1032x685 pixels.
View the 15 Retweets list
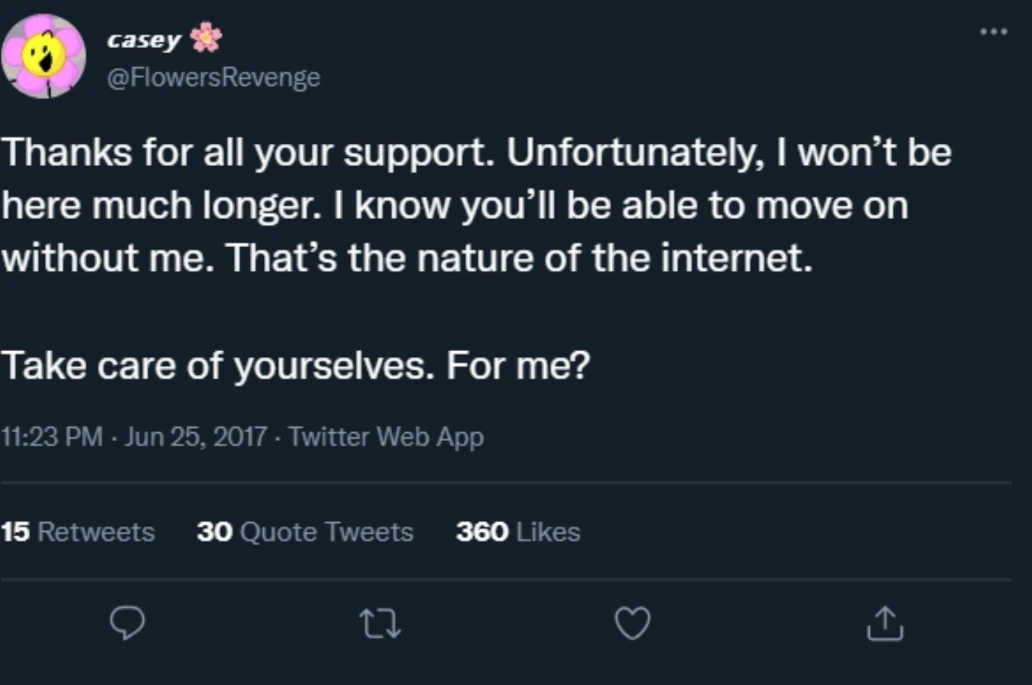point(78,532)
